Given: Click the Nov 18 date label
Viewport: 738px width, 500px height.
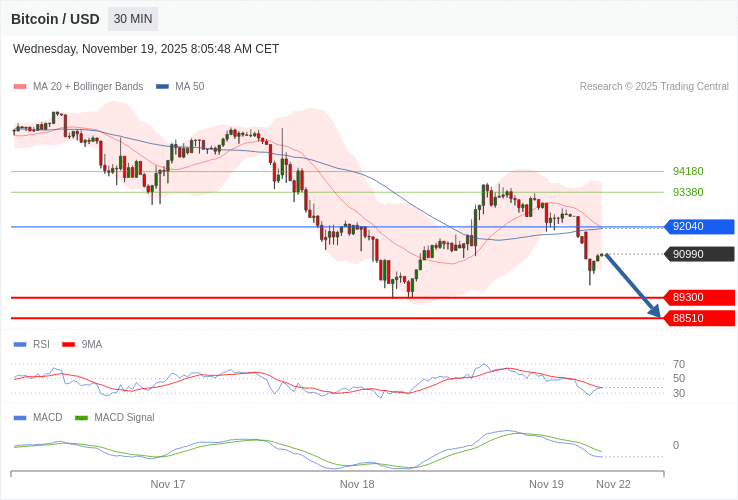Looking at the screenshot, I should [x=357, y=484].
